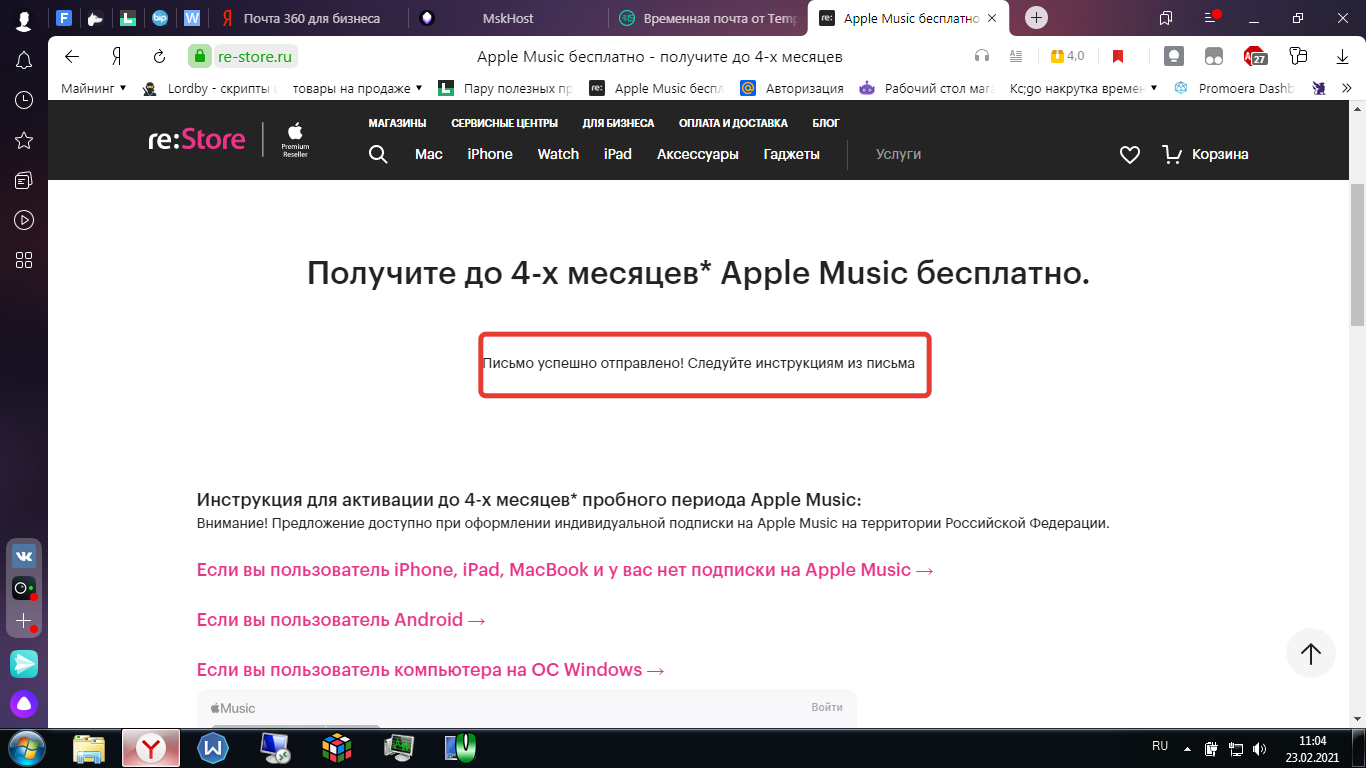
Task: Expand the товары на продаже bookmark folder
Action: [x=357, y=88]
